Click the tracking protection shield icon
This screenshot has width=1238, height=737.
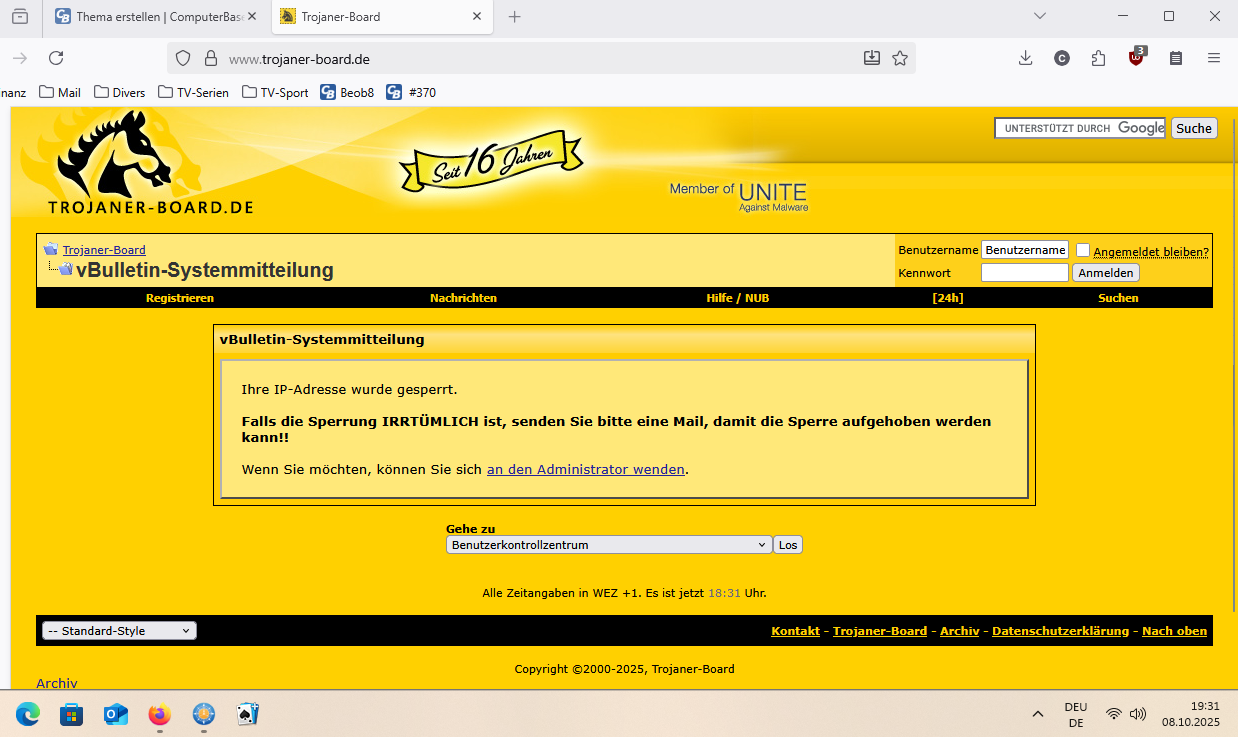point(183,58)
